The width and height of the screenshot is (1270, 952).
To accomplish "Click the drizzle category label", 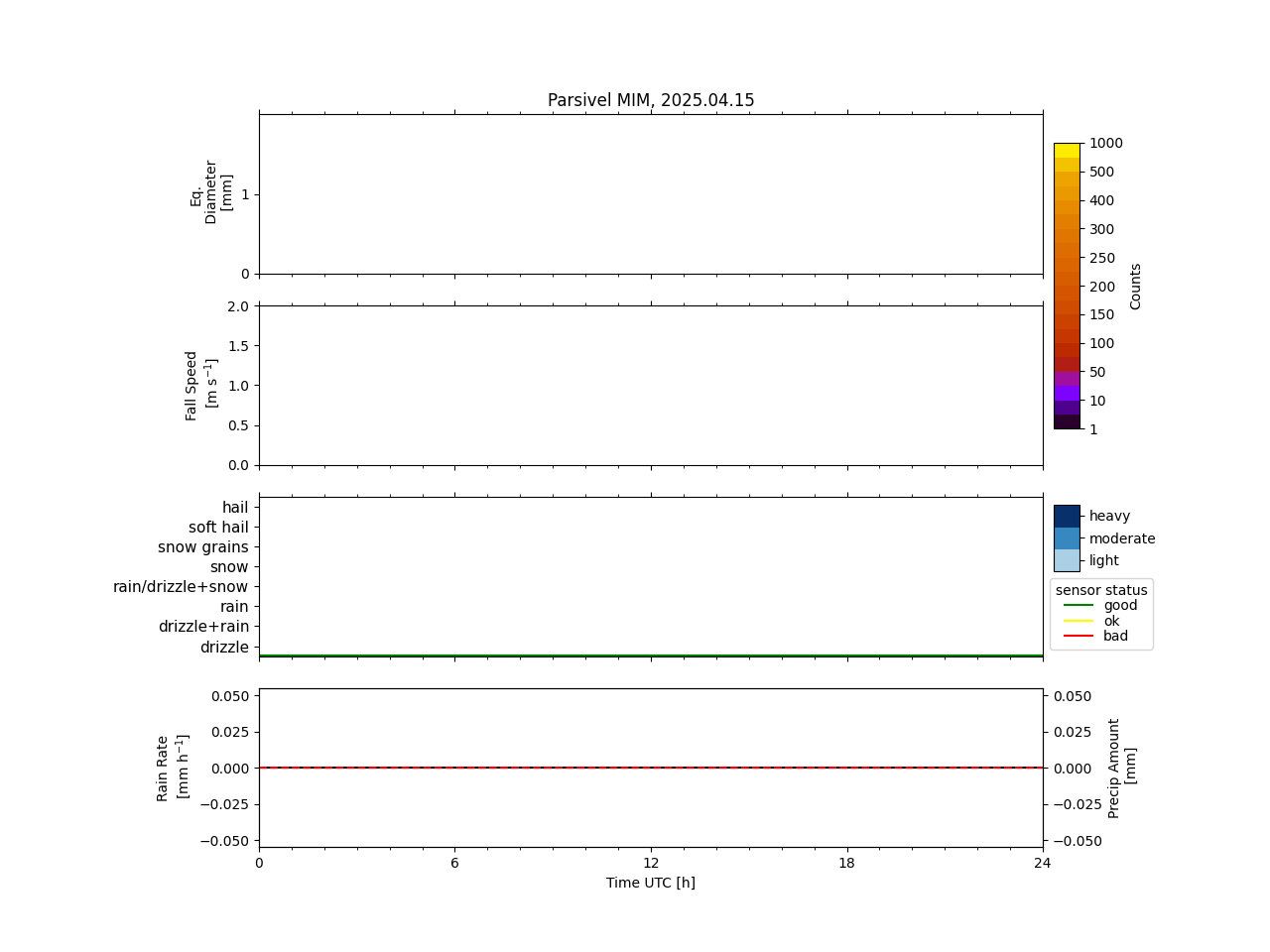I will pos(224,648).
